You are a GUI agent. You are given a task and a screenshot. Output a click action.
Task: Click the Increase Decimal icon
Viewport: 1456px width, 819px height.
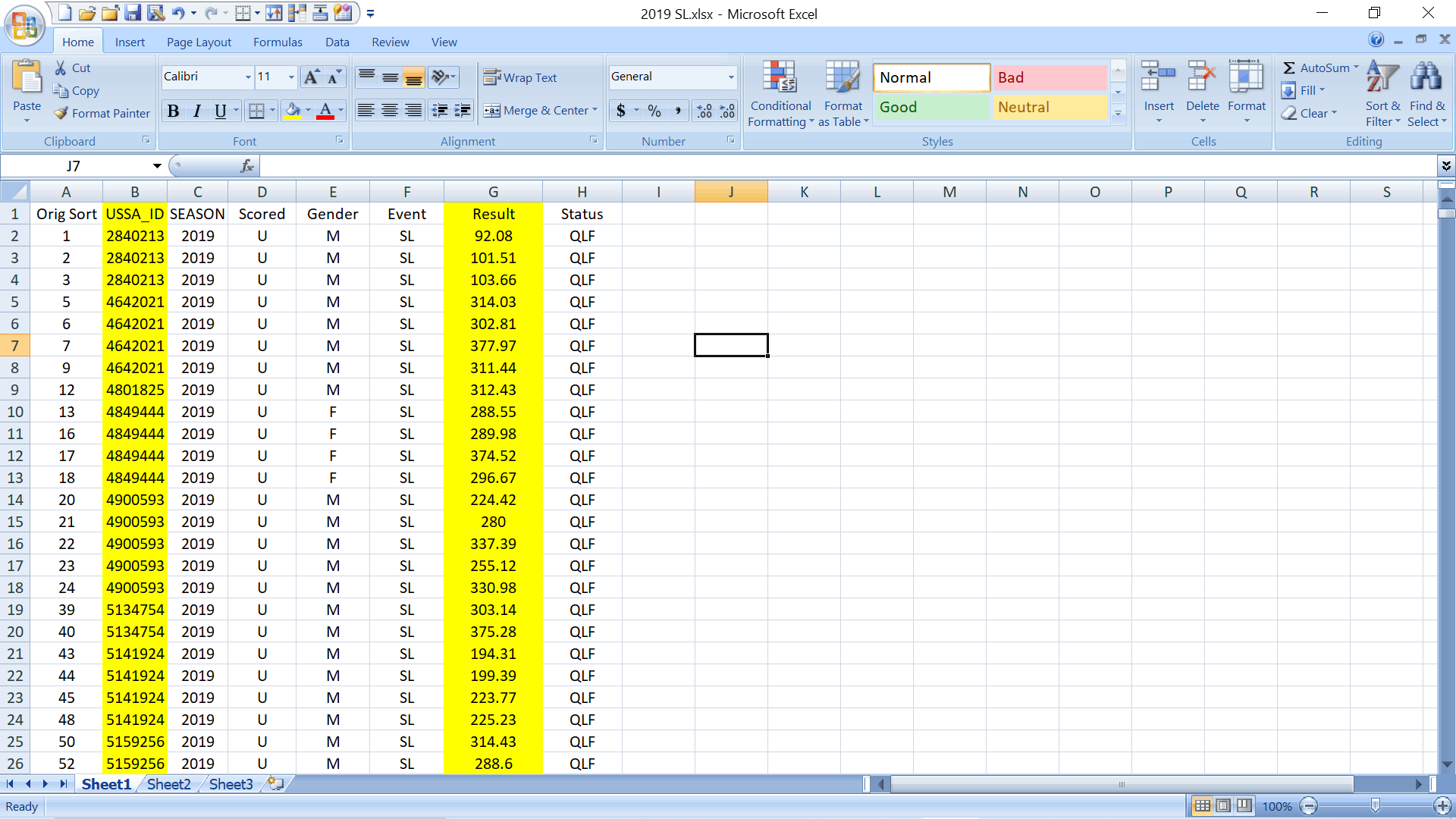pyautogui.click(x=704, y=111)
